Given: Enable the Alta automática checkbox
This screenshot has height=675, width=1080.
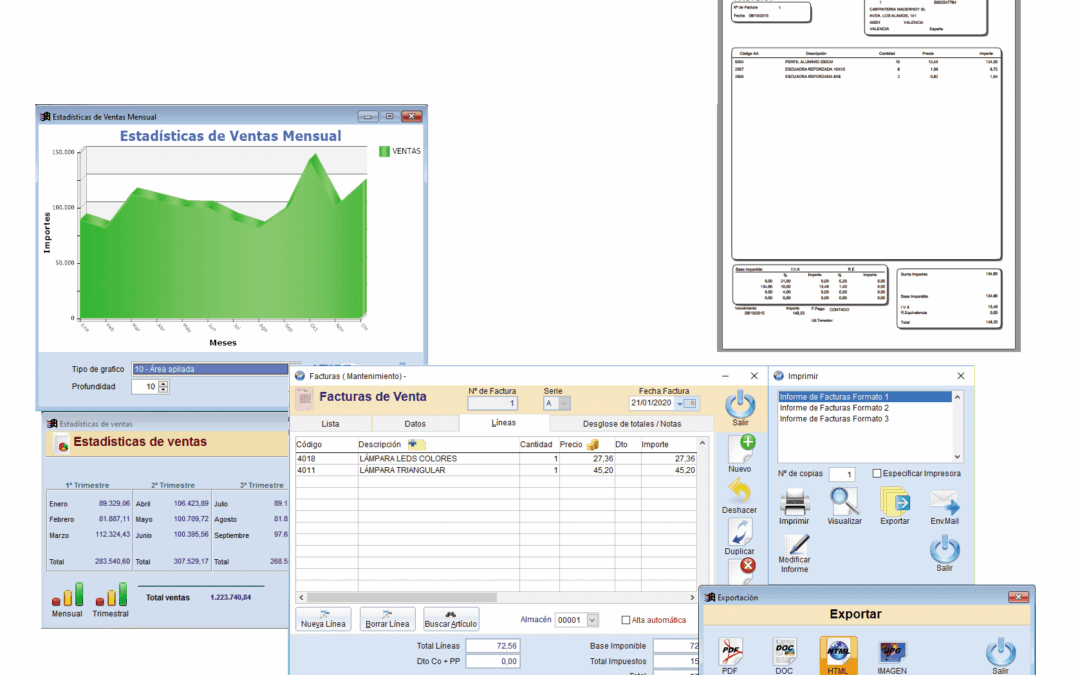Looking at the screenshot, I should click(625, 620).
